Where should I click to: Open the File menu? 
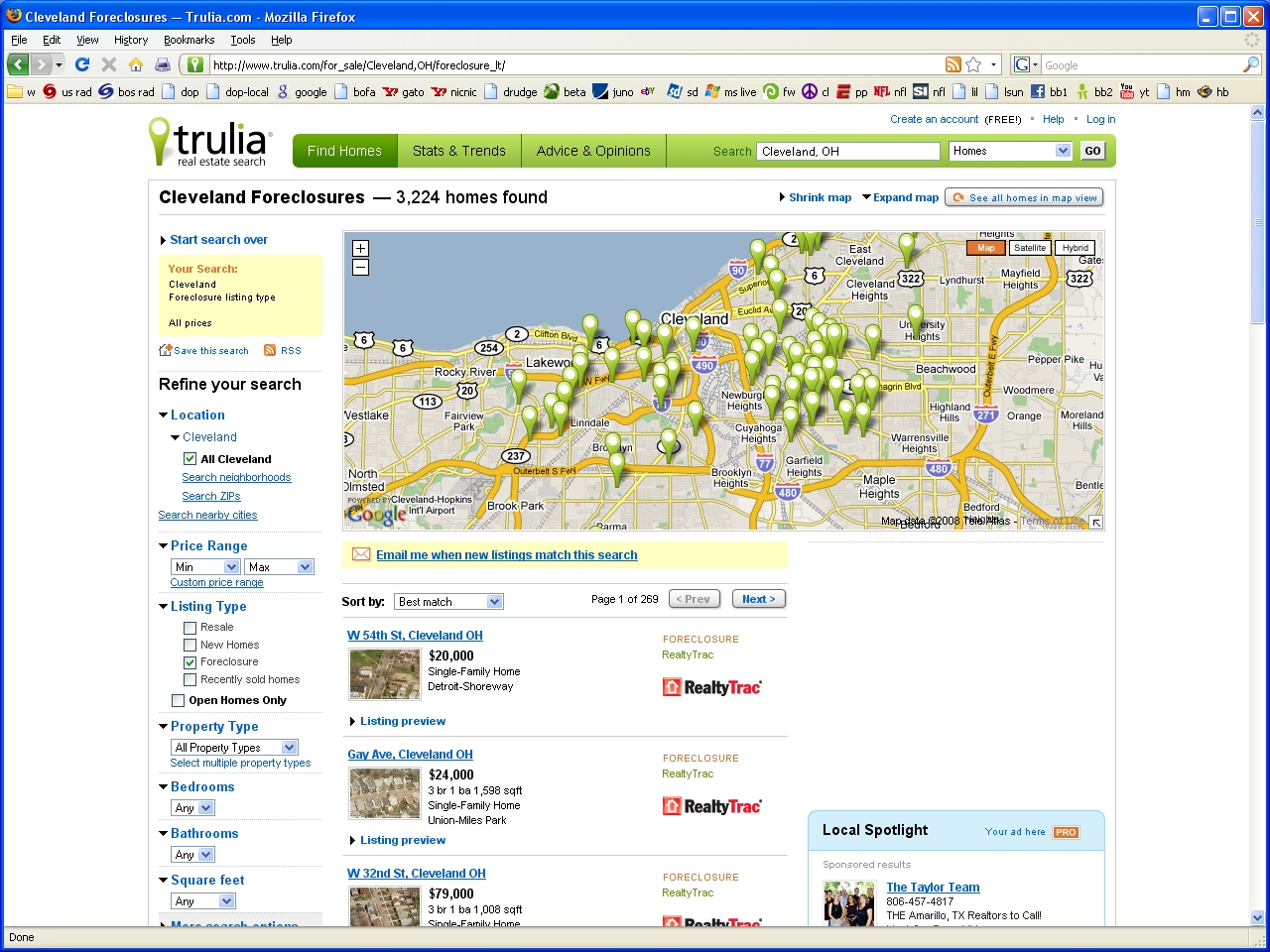(19, 40)
